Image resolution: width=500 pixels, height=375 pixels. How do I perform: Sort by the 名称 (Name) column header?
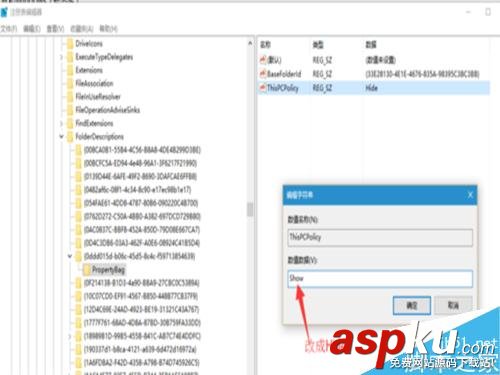[265, 44]
